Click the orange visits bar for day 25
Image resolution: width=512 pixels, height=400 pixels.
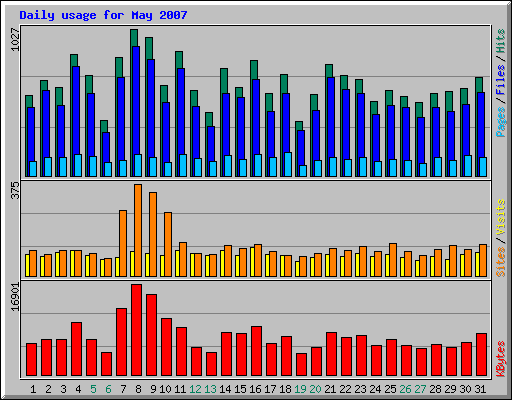click(x=393, y=260)
